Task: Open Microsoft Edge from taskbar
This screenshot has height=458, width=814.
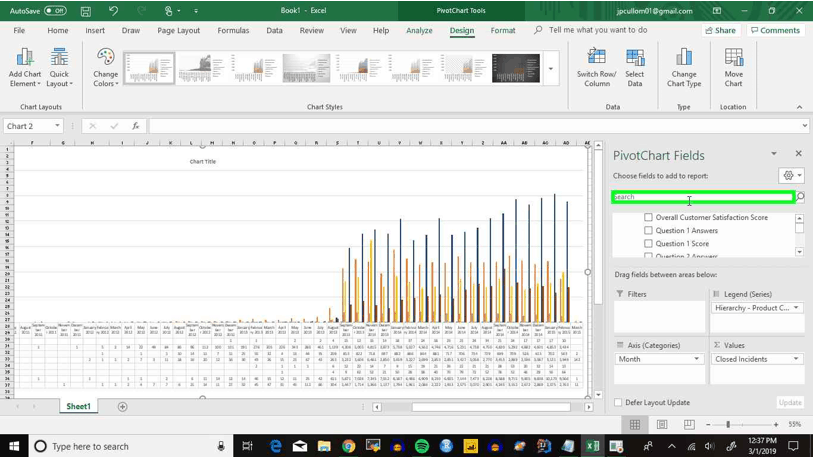Action: pos(276,446)
